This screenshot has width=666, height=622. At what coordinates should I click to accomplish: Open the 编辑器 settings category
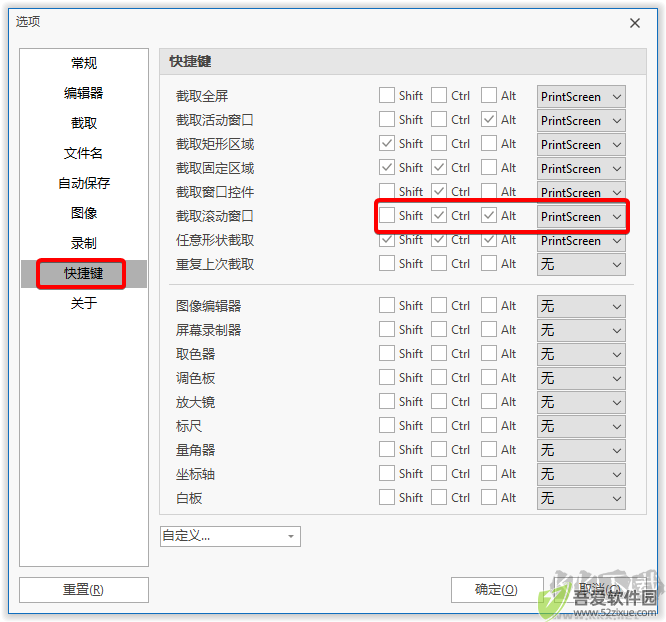[84, 93]
